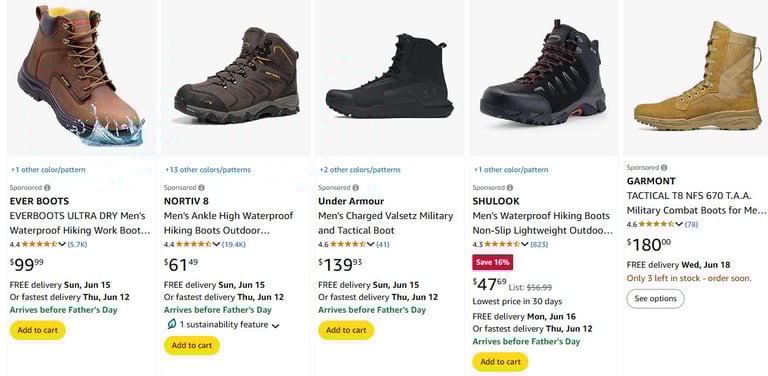The height and width of the screenshot is (376, 768).
Task: Click the Sponsored info icon for NORTIV 8
Action: pyautogui.click(x=202, y=188)
